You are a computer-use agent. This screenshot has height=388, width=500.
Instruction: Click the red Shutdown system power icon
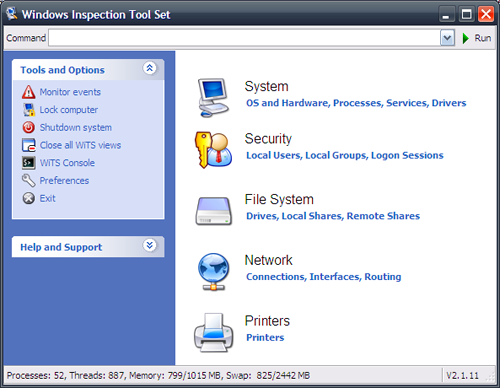coord(29,127)
